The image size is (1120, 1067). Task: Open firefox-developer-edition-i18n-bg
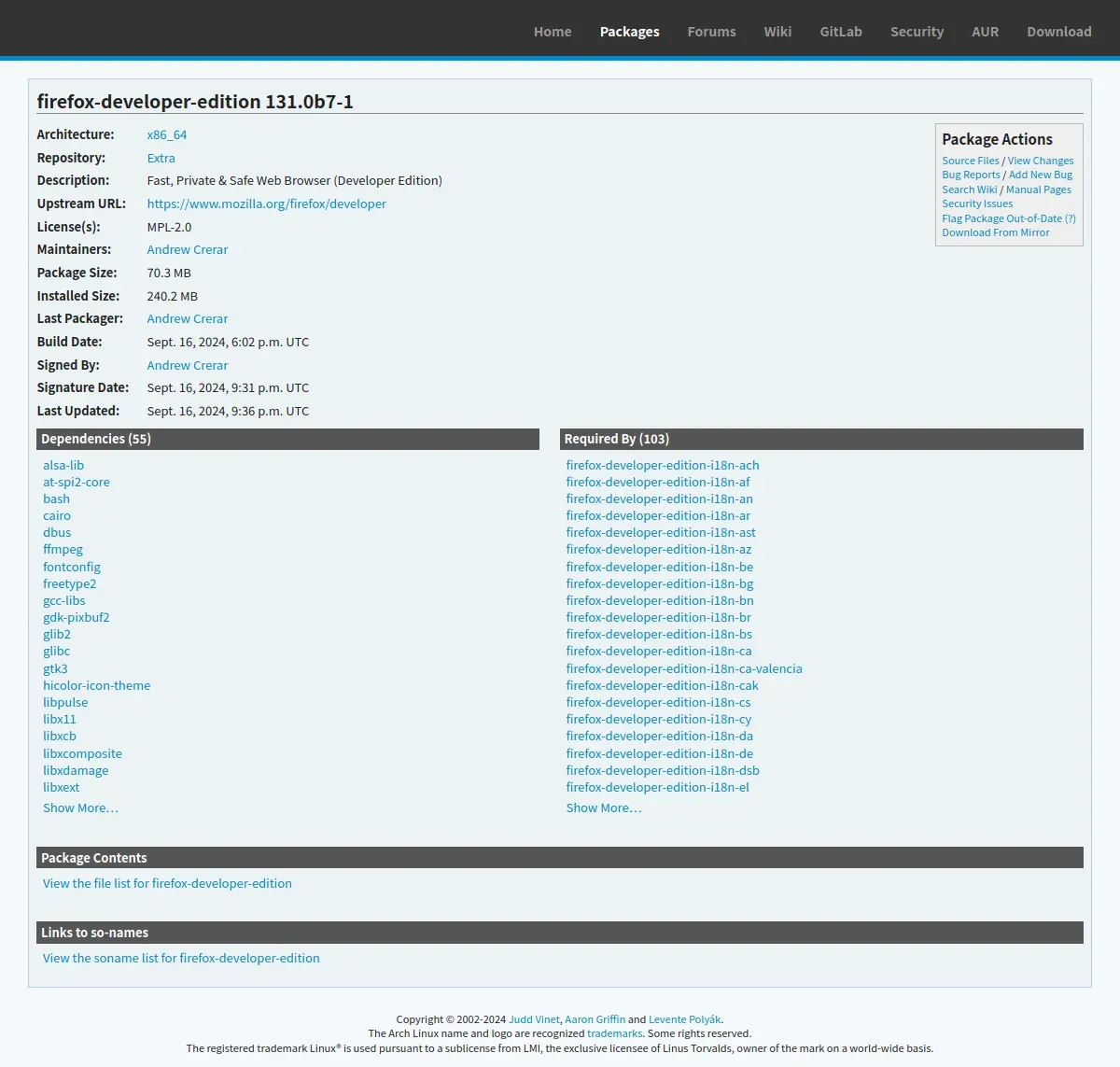tap(660, 583)
